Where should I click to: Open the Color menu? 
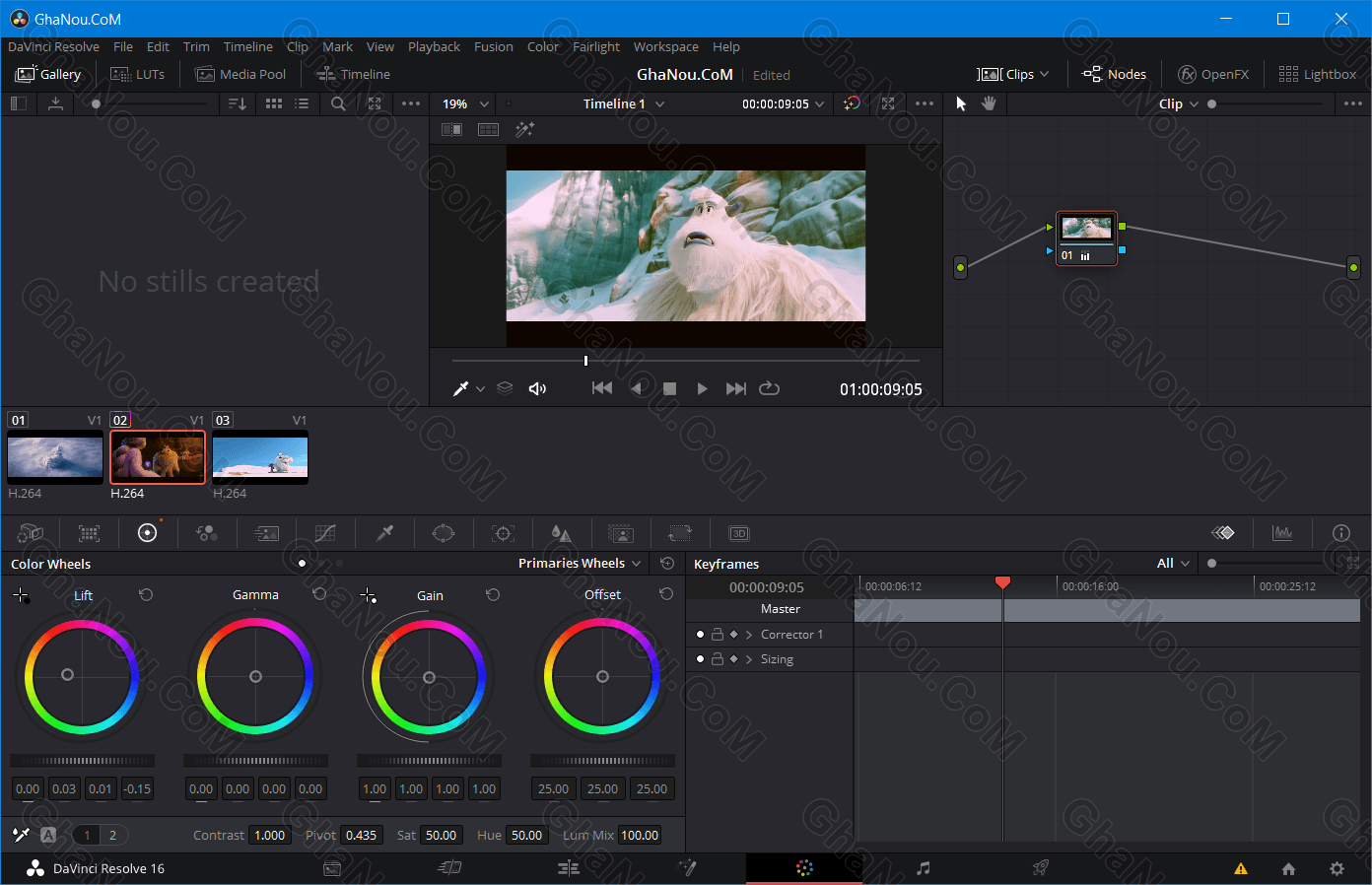(543, 46)
